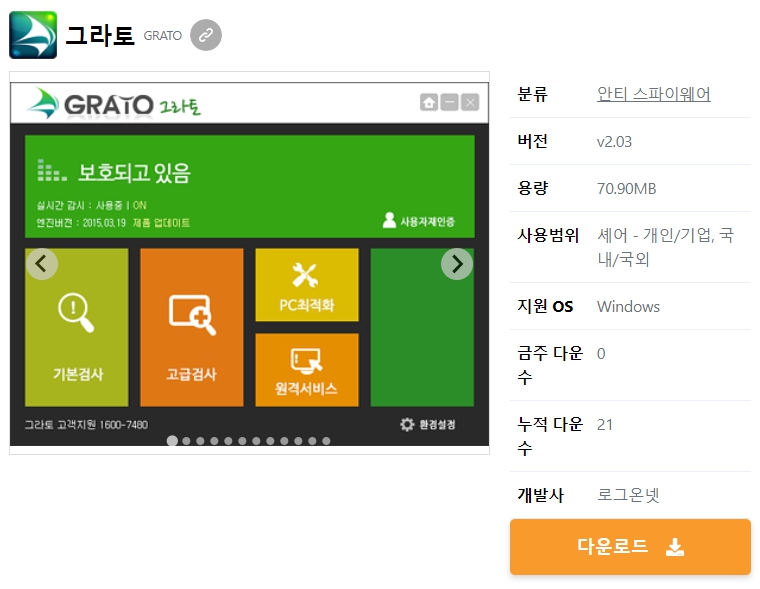
Task: Jump to the last carousel dot
Action: 326,441
